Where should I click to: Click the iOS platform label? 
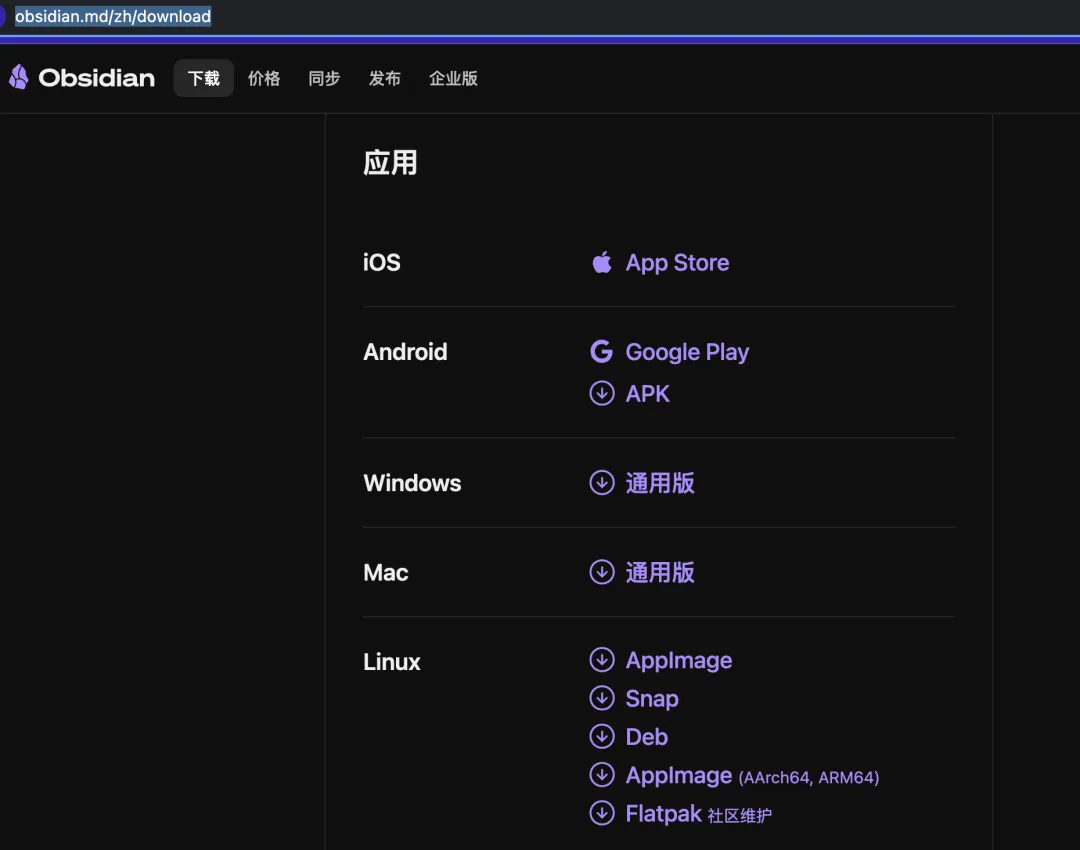tap(382, 262)
